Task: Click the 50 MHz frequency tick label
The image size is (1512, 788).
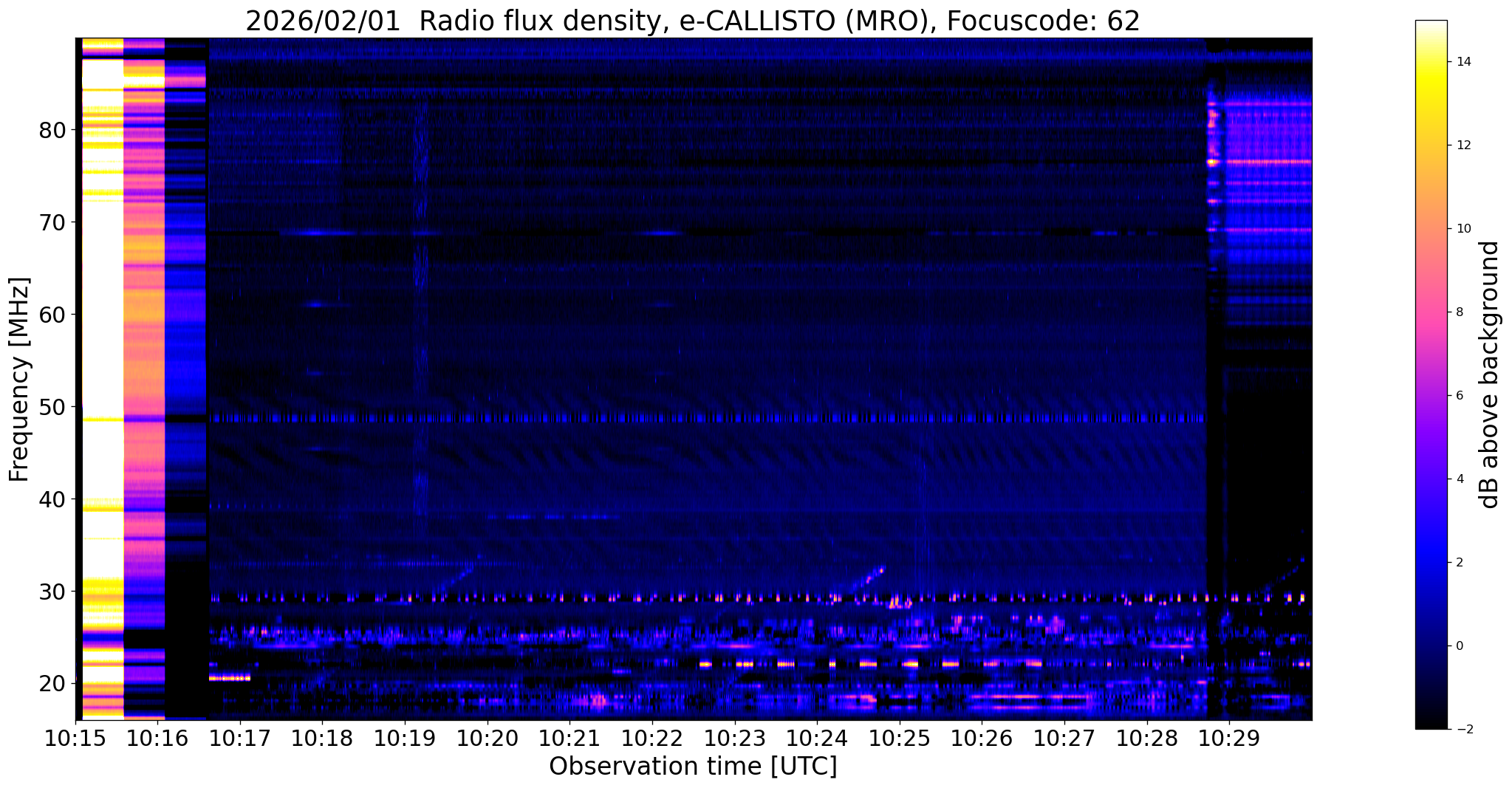Action: pyautogui.click(x=52, y=408)
